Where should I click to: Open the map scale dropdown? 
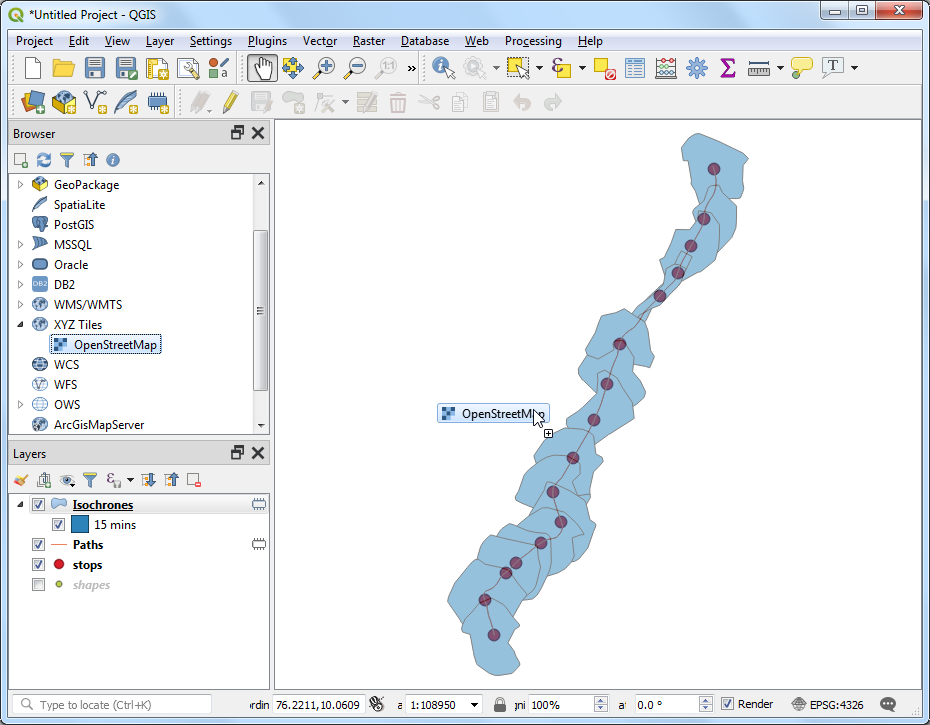[474, 705]
